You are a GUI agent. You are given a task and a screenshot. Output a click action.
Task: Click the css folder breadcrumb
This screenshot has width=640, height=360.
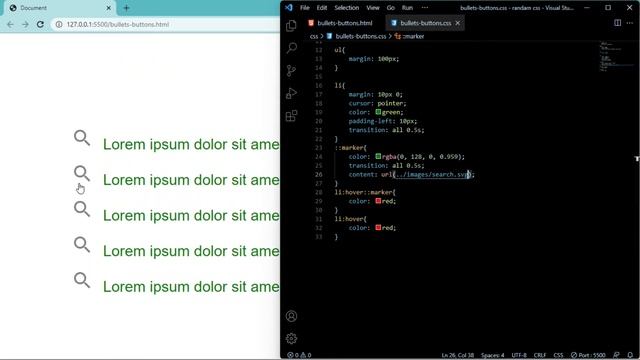coord(314,36)
